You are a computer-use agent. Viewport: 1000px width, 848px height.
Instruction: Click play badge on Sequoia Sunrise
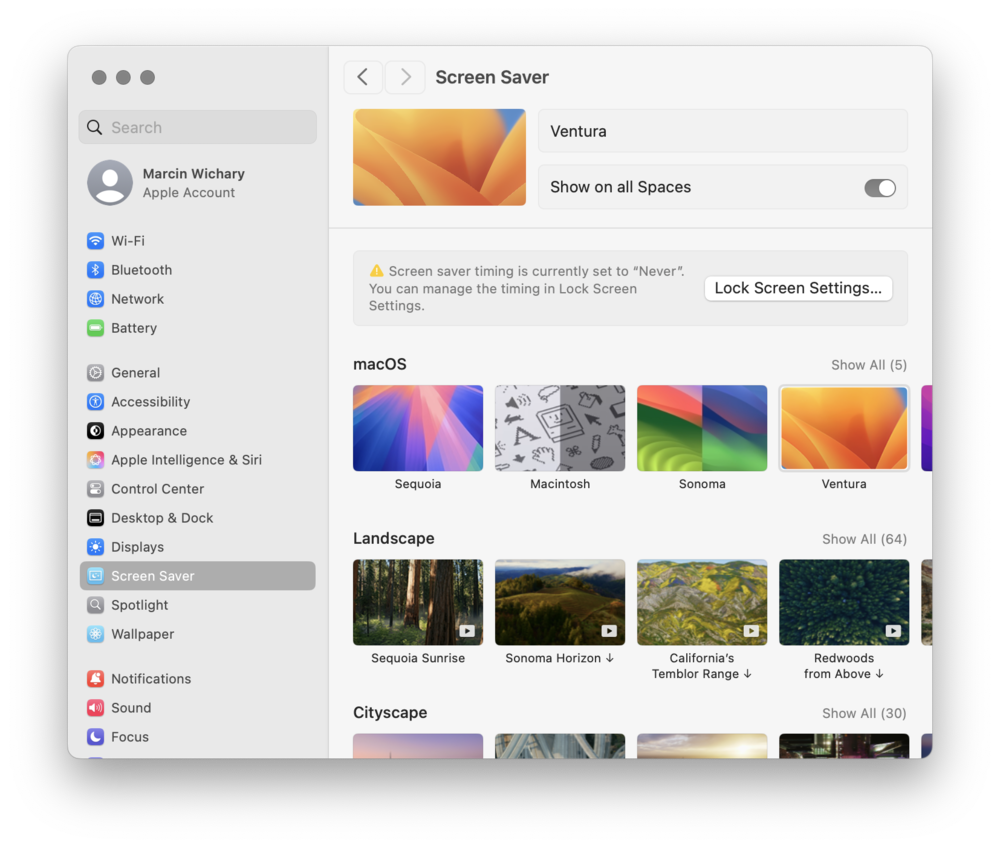tap(467, 631)
